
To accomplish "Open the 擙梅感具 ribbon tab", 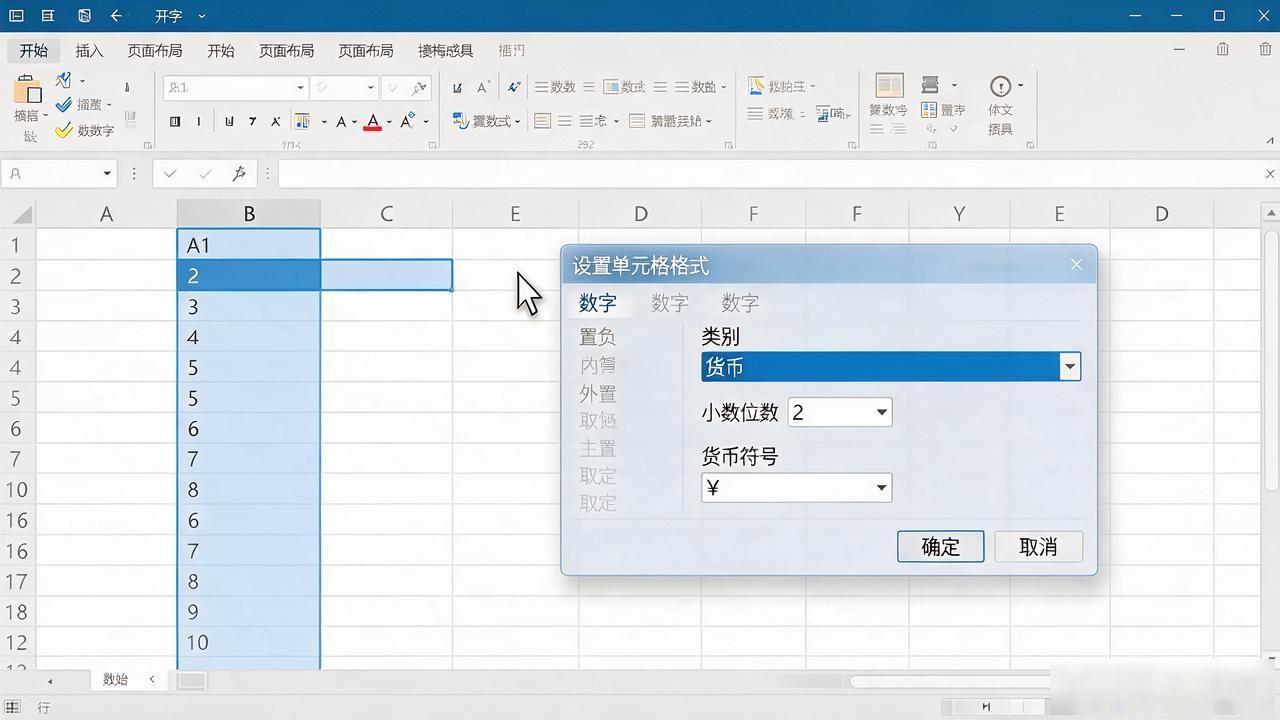I will coord(445,50).
